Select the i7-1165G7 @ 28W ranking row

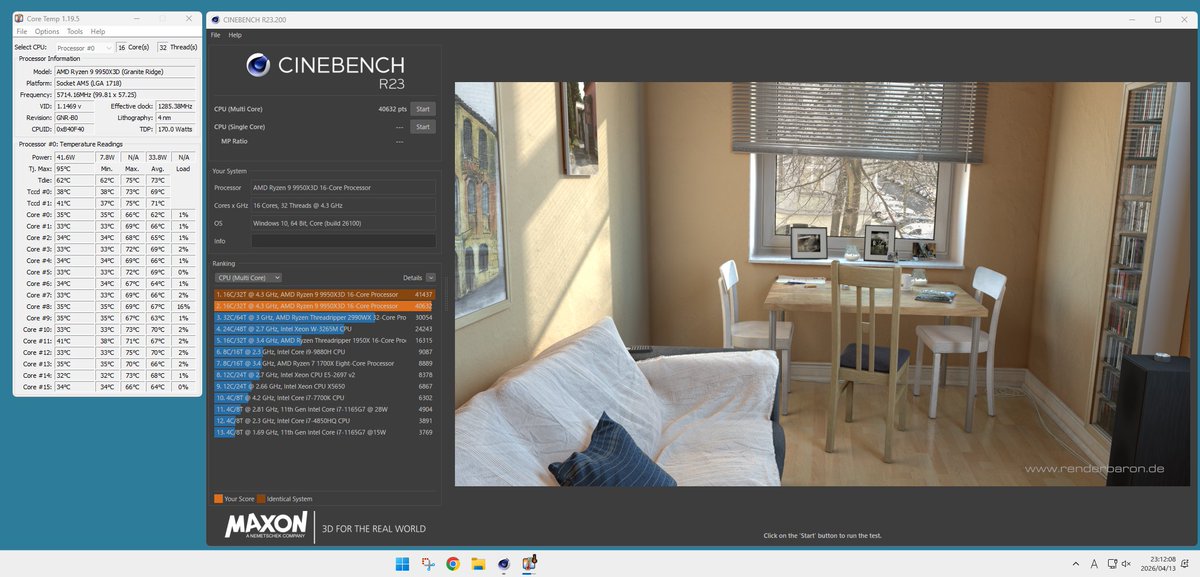point(325,409)
